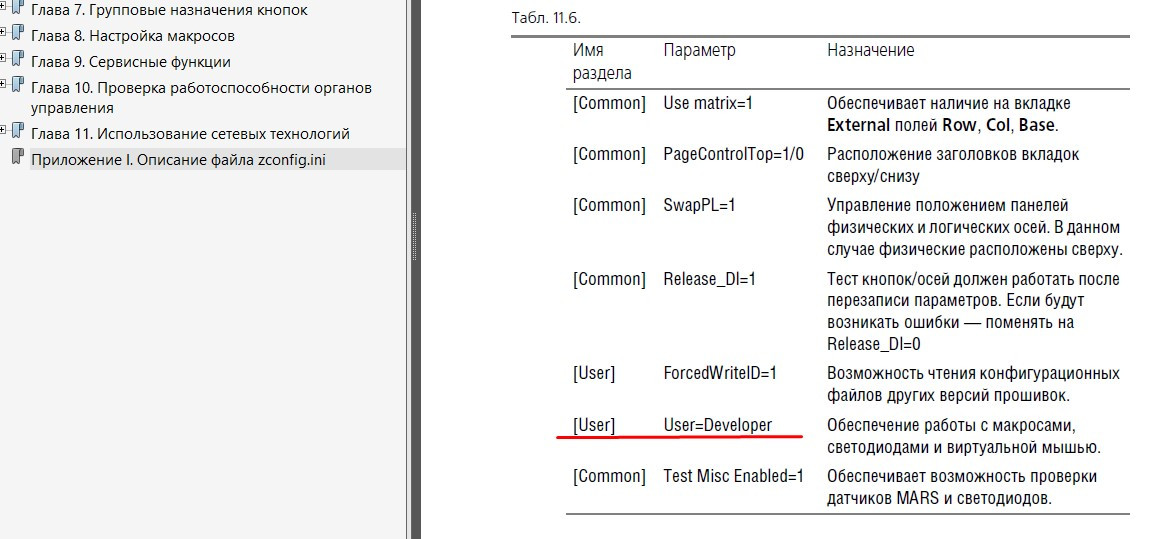This screenshot has height=539, width=1159.
Task: Click the column header Параметр
Action: [x=699, y=50]
